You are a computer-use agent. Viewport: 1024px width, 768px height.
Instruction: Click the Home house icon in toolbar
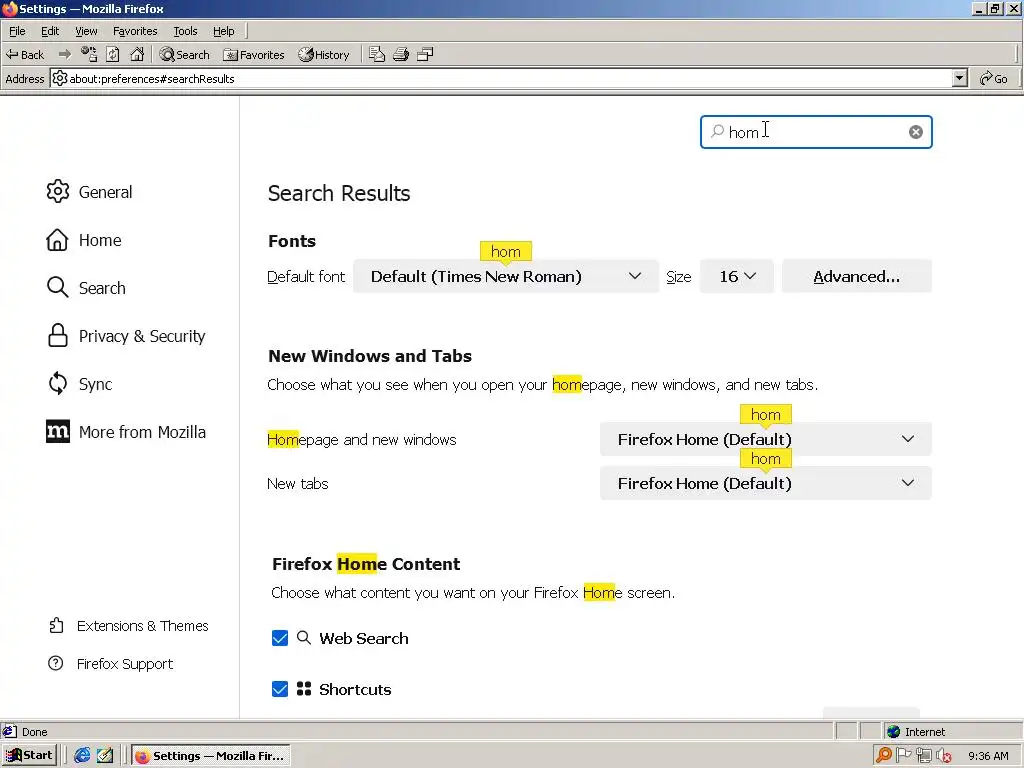coord(136,54)
